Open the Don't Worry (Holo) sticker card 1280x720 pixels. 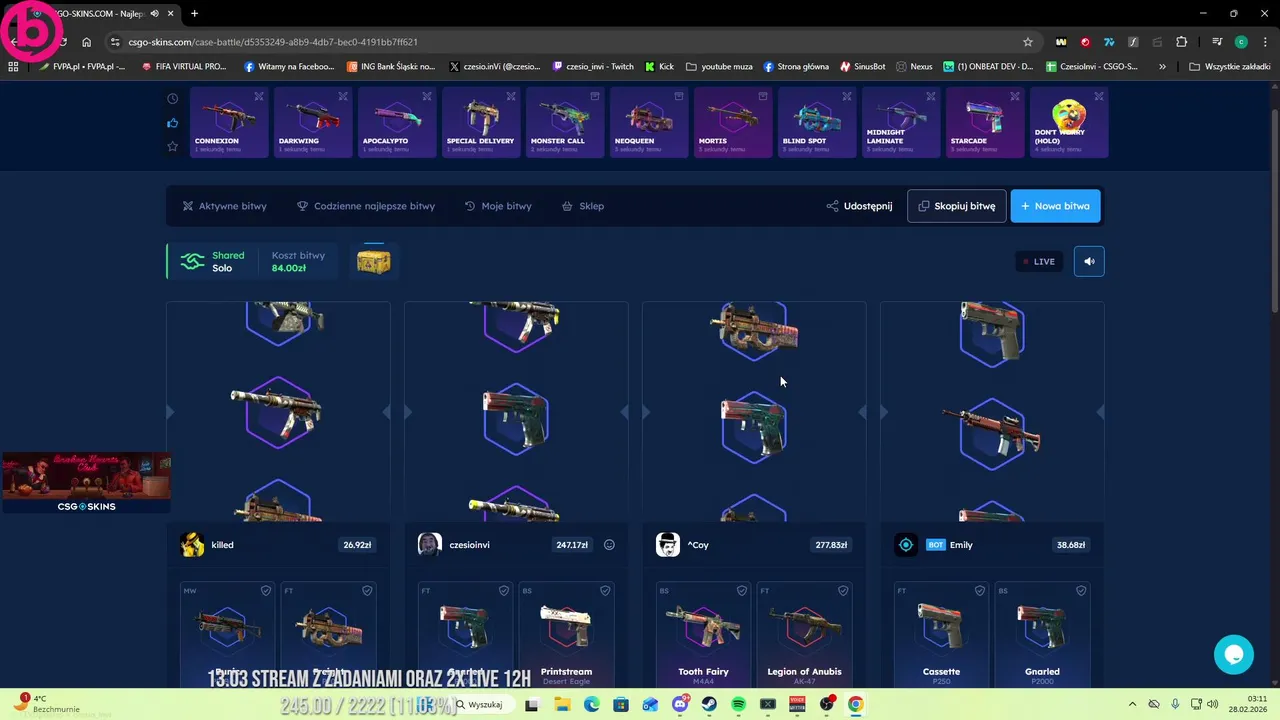(x=1069, y=122)
